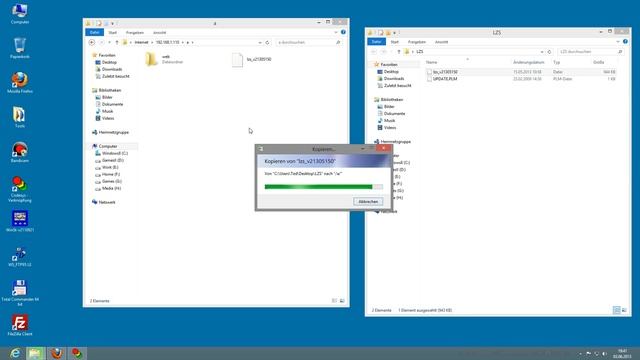Open the Datei tab in the left Explorer window

click(x=94, y=32)
